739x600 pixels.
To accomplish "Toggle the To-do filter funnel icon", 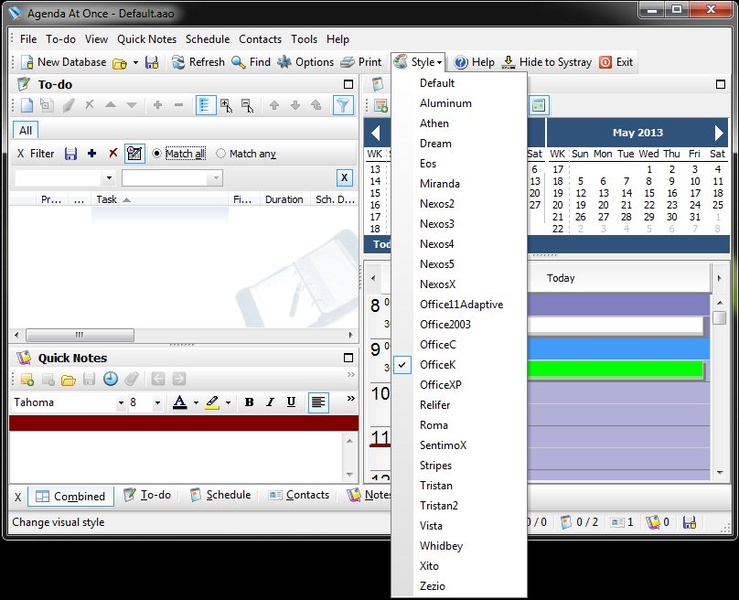I will 343,105.
